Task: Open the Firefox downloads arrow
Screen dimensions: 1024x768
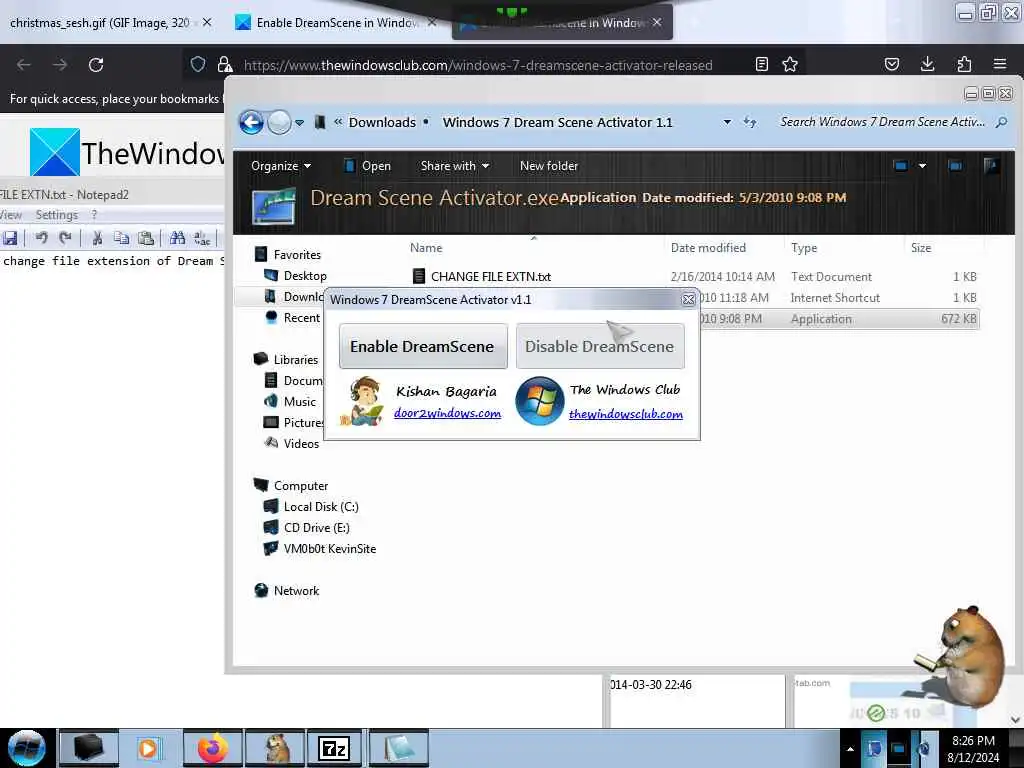Action: click(x=927, y=64)
